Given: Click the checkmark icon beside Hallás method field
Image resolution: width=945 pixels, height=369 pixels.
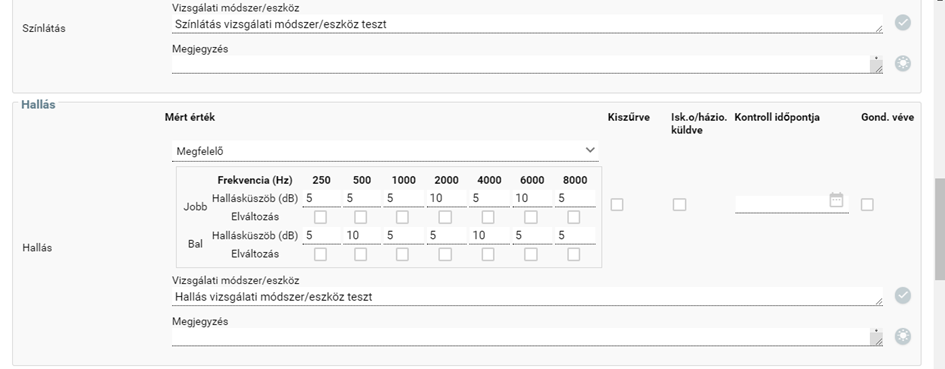Looking at the screenshot, I should tap(902, 295).
